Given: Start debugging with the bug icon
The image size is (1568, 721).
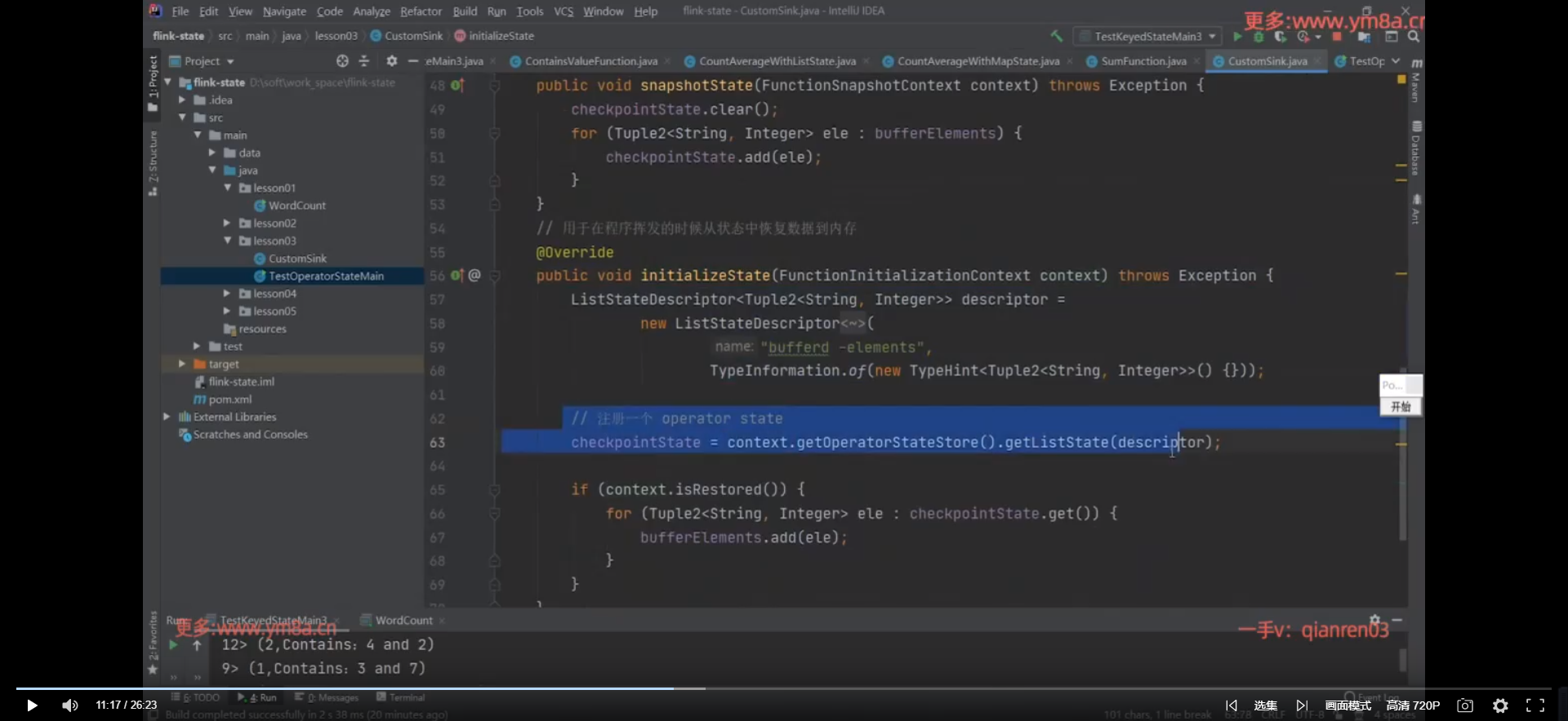Looking at the screenshot, I should pos(1258,37).
